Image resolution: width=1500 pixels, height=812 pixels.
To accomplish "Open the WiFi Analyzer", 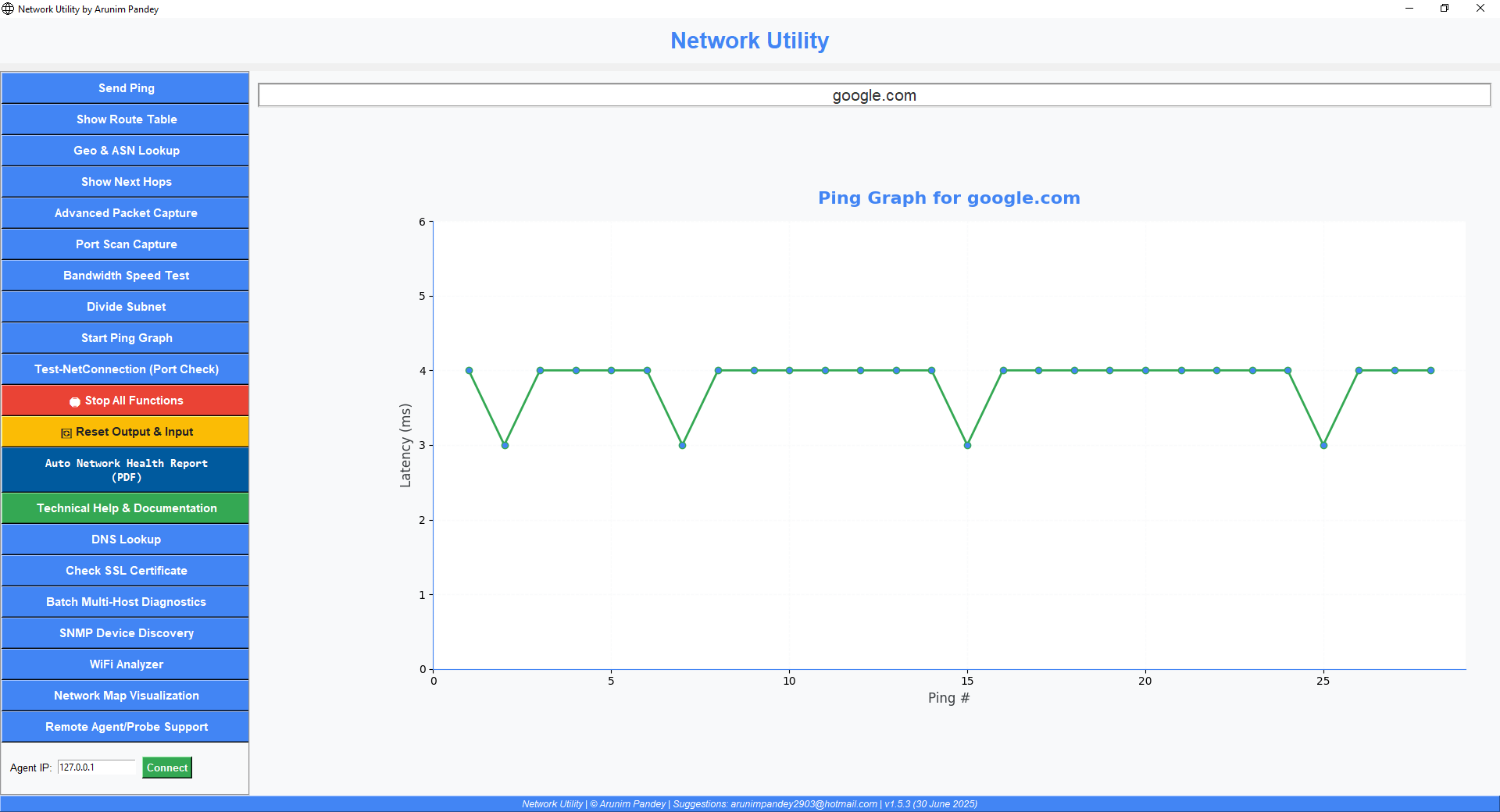I will pos(125,664).
